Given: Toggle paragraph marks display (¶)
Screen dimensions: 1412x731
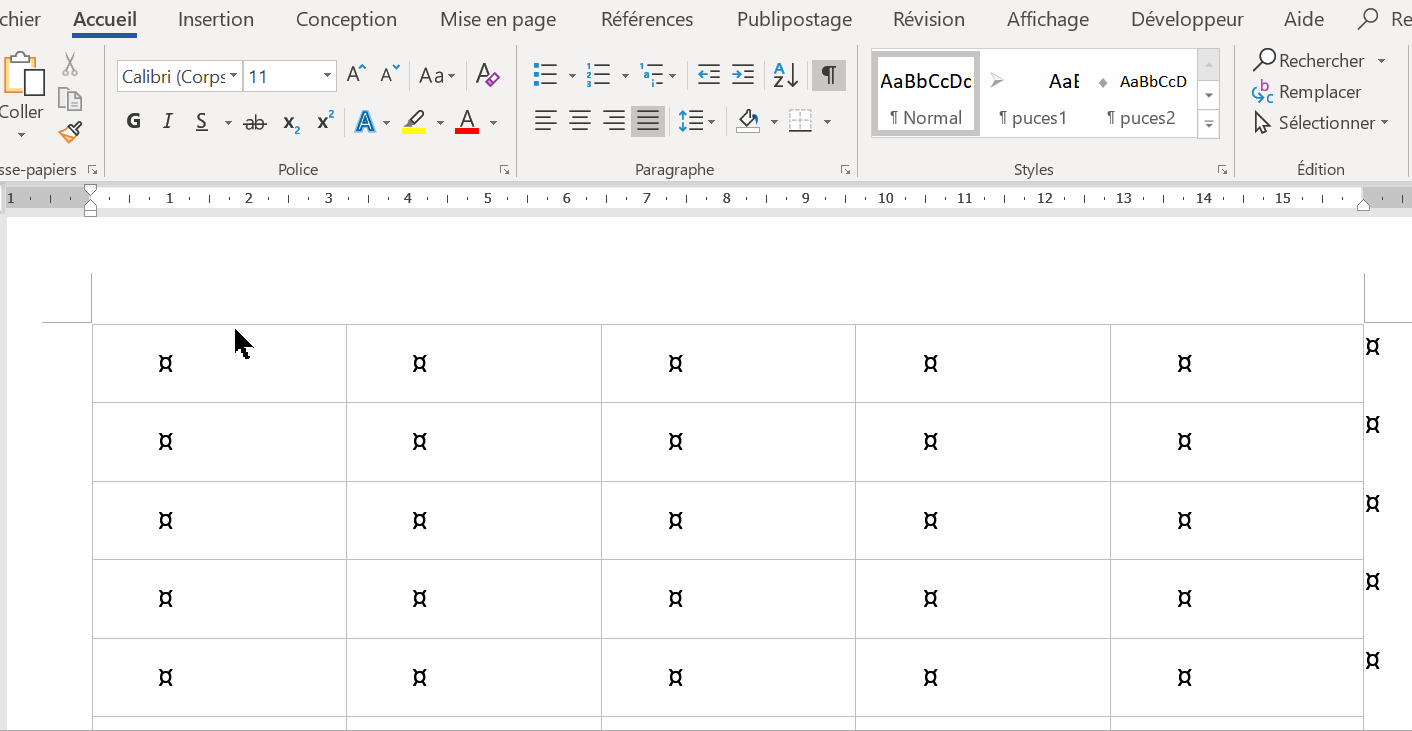Looking at the screenshot, I should [x=828, y=75].
